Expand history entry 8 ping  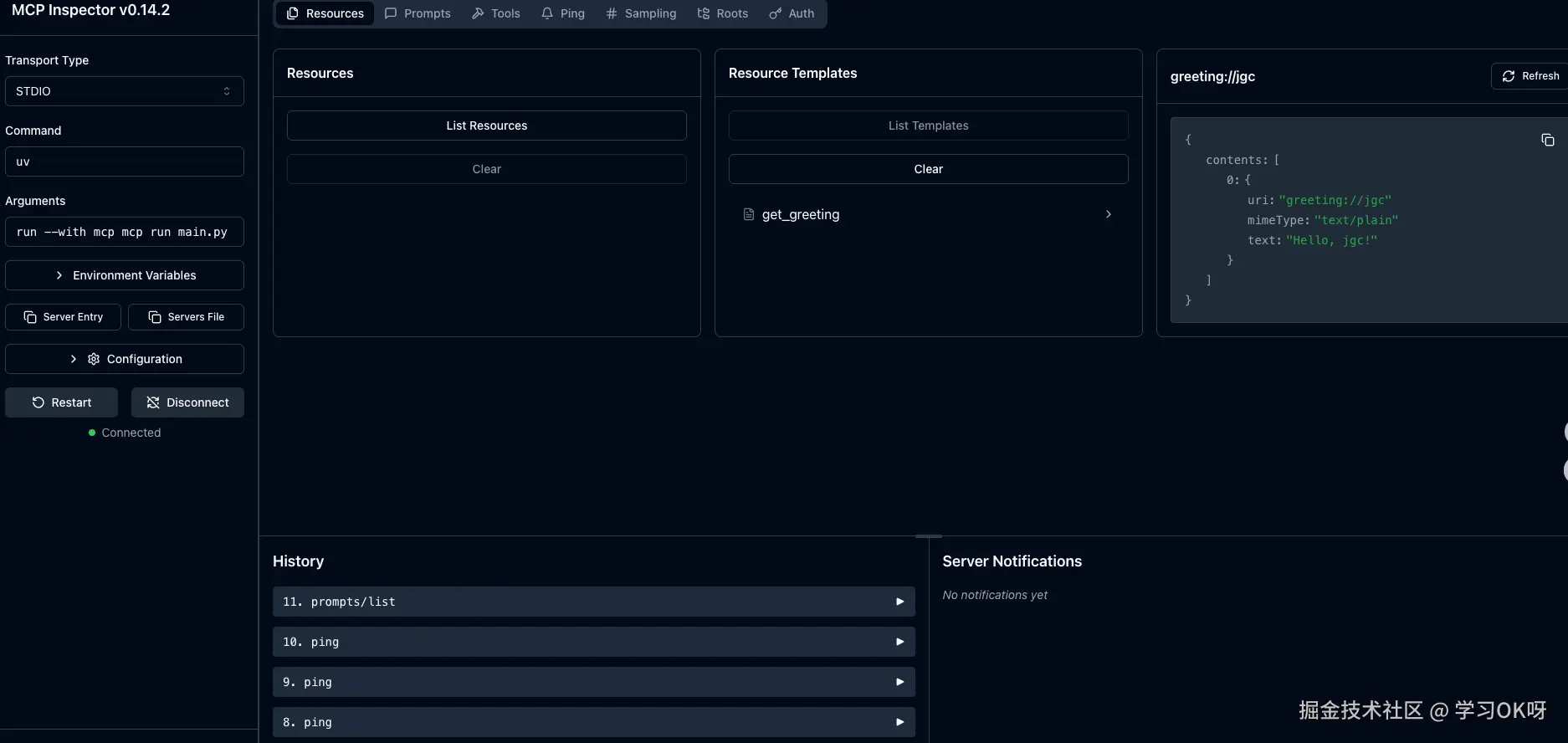click(594, 722)
